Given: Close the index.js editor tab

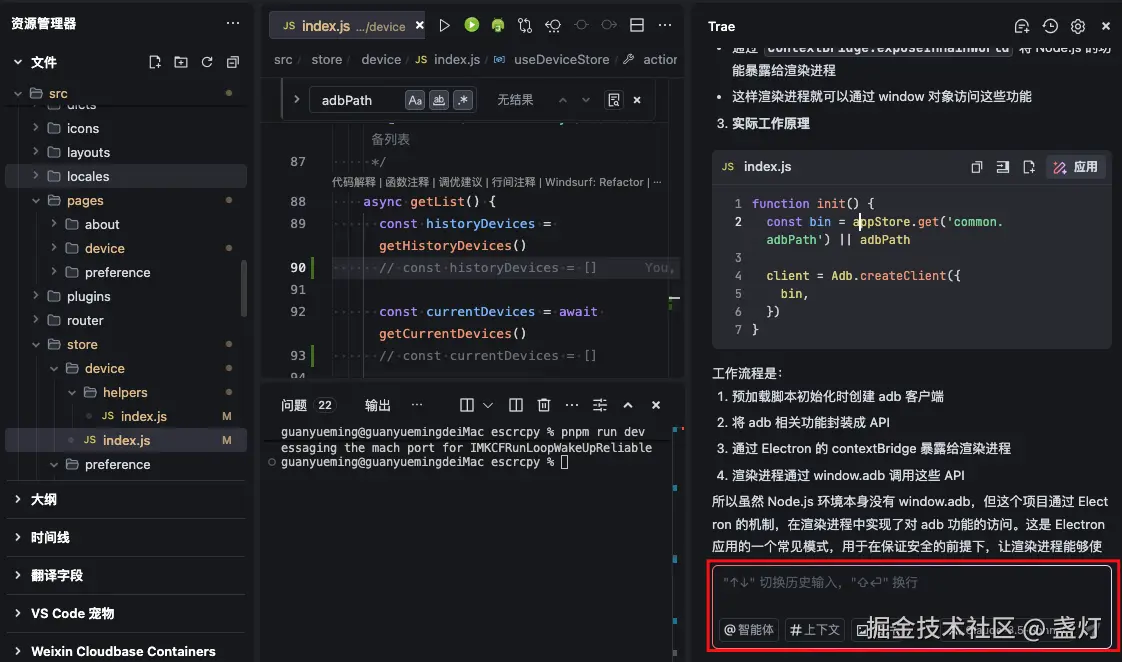Looking at the screenshot, I should point(420,25).
